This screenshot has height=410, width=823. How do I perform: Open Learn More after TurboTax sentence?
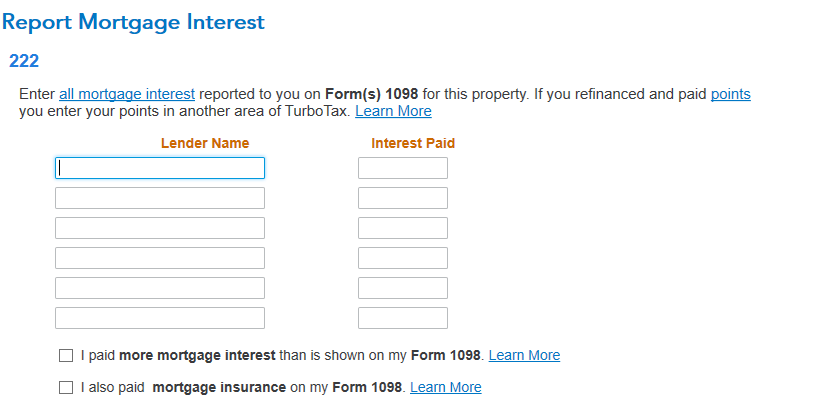click(393, 111)
